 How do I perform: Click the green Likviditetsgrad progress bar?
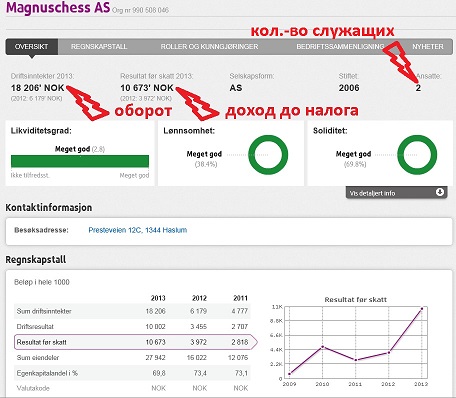click(x=80, y=161)
